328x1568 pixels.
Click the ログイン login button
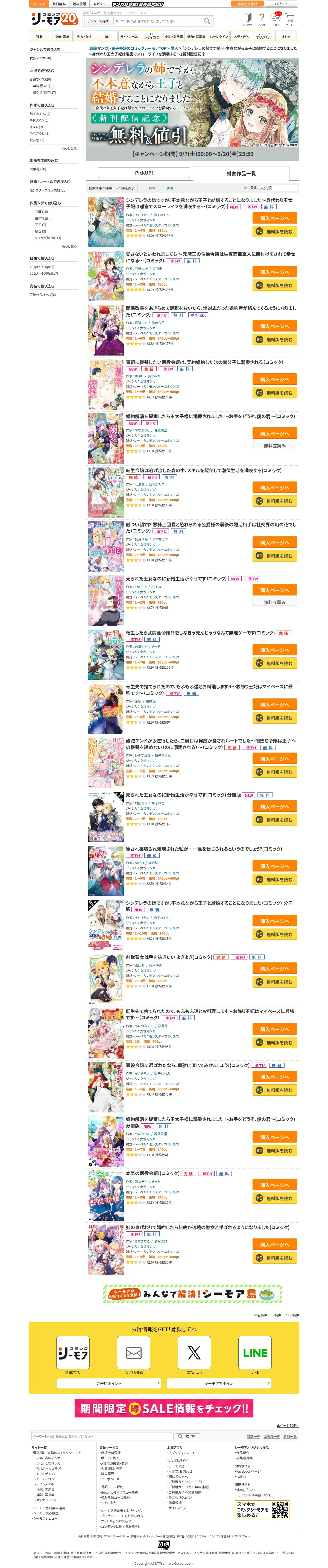[x=281, y=4]
